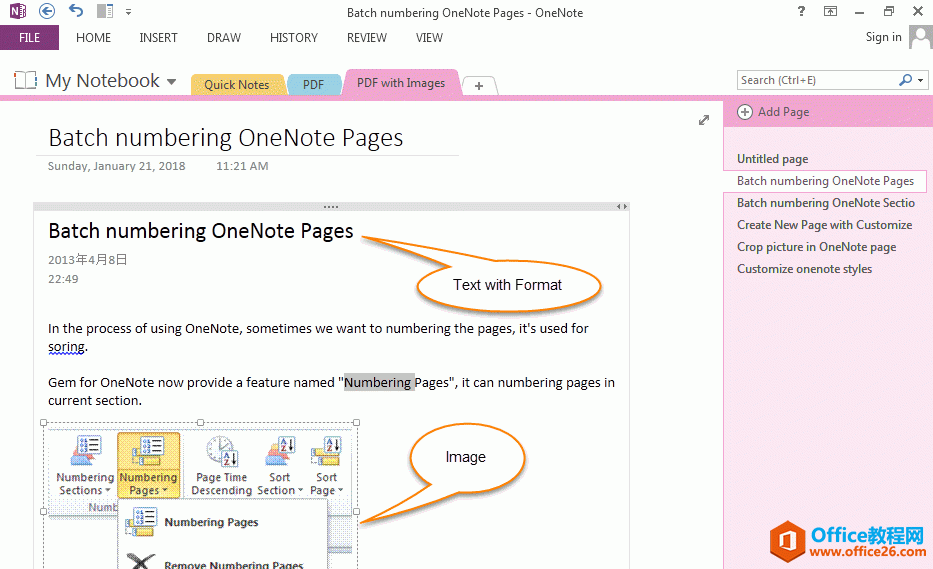Switch to the DRAW ribbon tab
The height and width of the screenshot is (569, 933).
[224, 37]
